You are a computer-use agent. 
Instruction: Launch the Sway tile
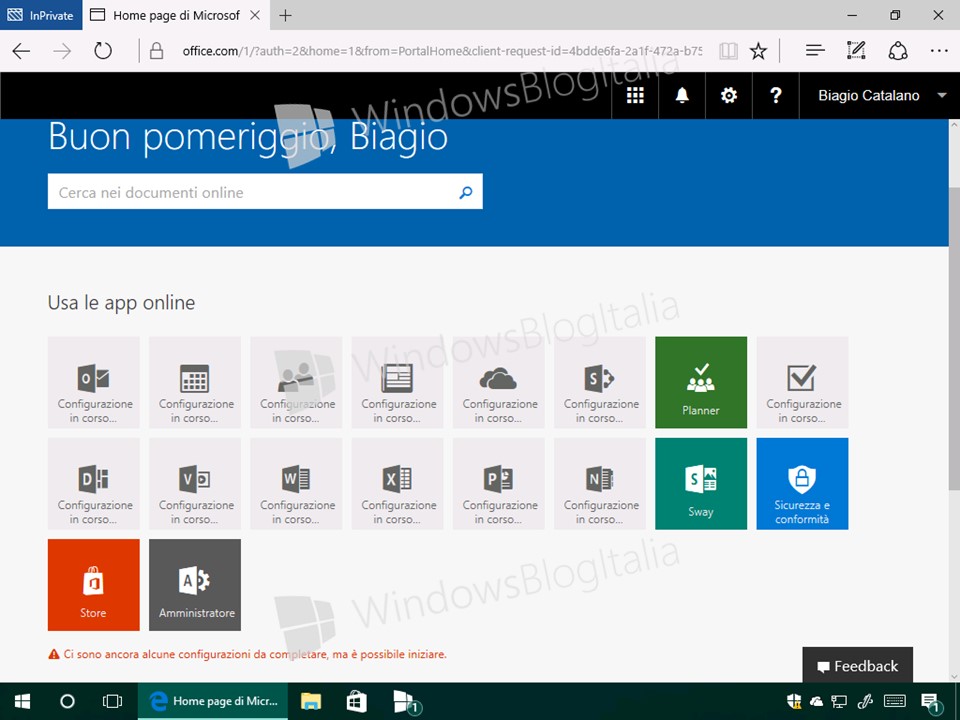(x=701, y=484)
